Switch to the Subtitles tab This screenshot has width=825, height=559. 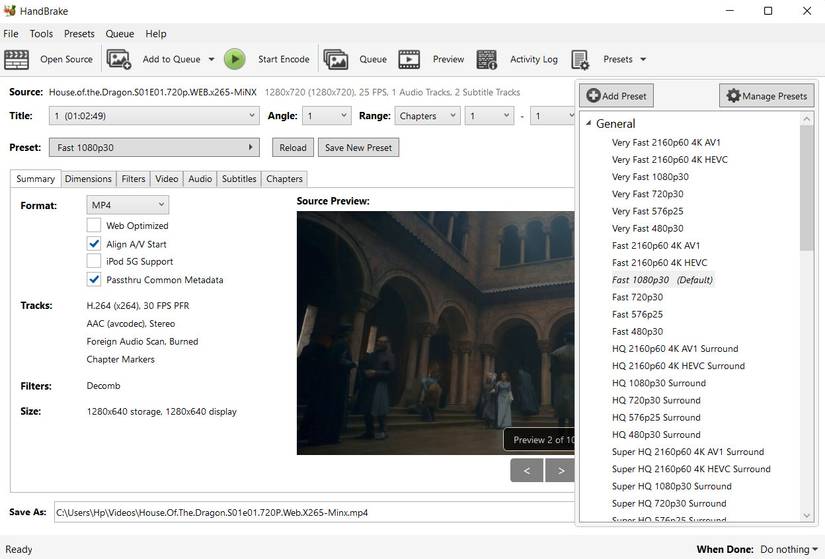[x=239, y=179]
